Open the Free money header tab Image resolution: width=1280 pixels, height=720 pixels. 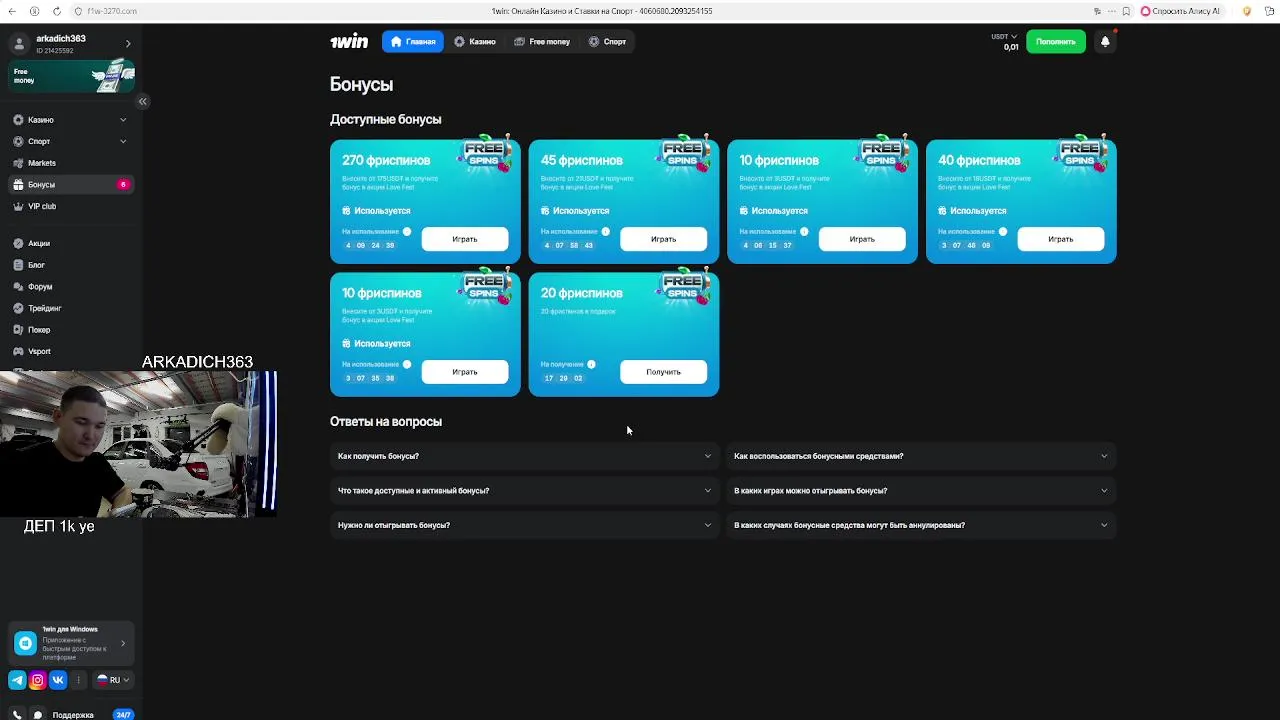pos(542,42)
